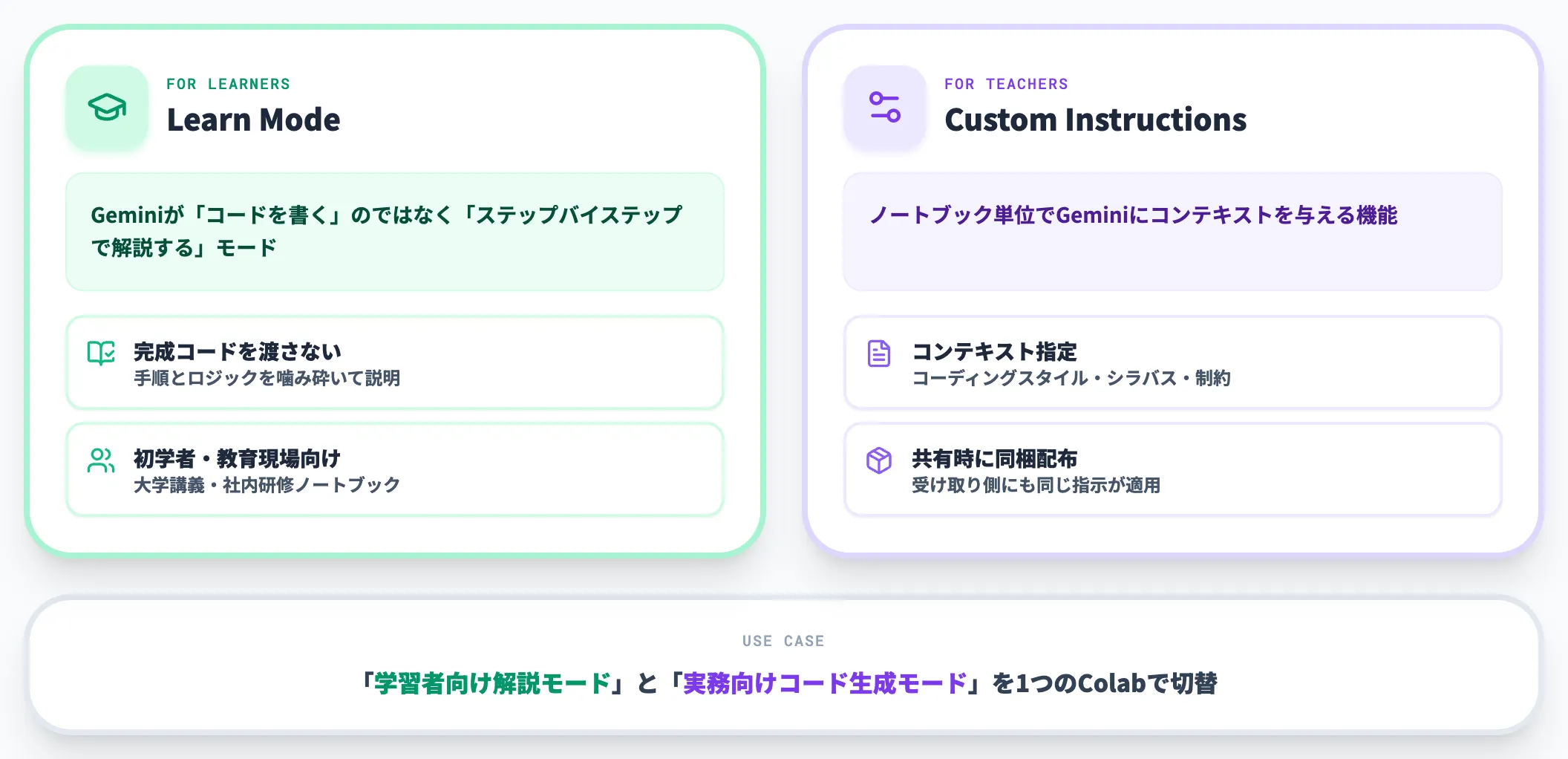Image resolution: width=1568 pixels, height=759 pixels.
Task: Click the '大学講義・社内研修ノートブック' subtitle
Action: coord(267,485)
